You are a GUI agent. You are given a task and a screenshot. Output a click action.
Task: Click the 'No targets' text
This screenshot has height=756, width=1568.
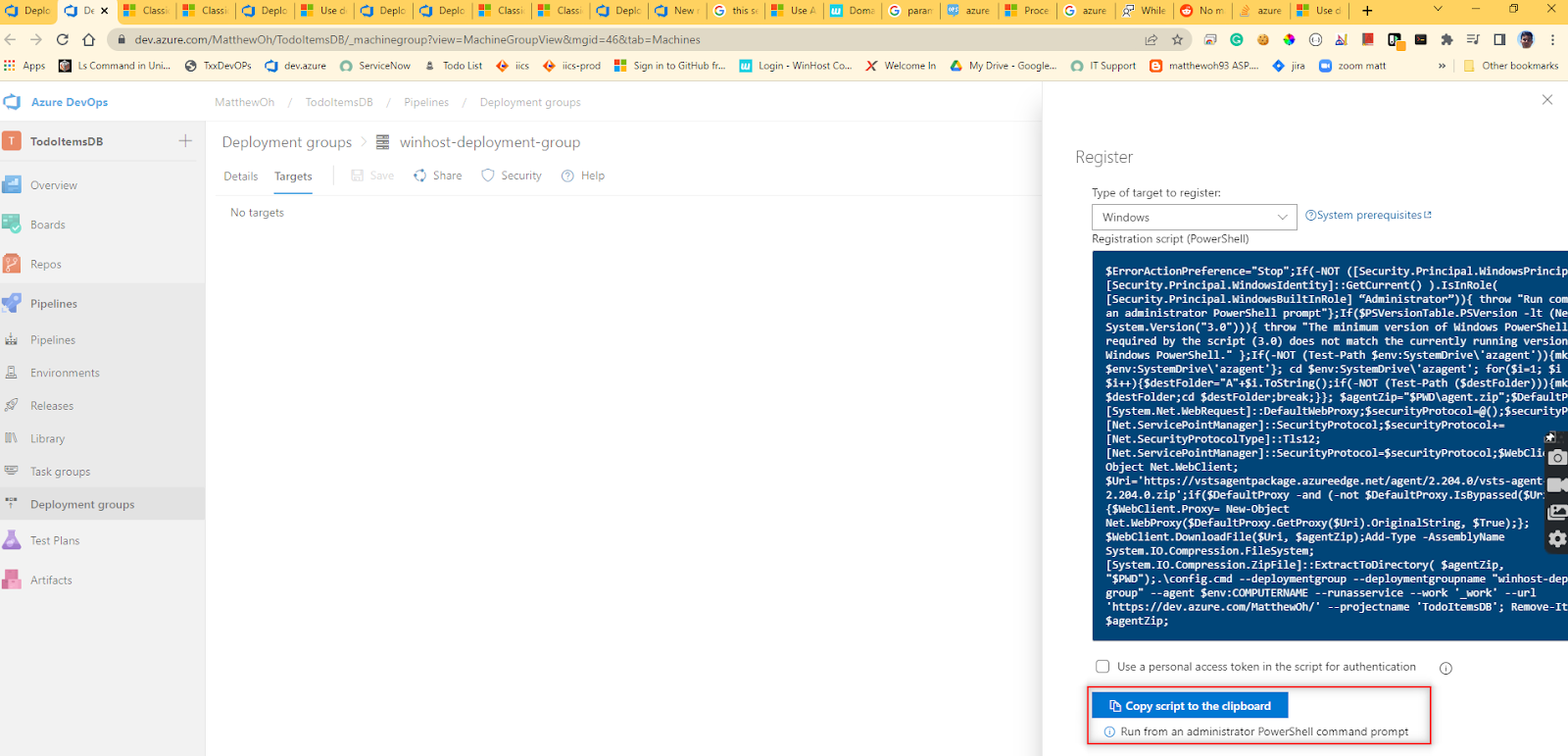(257, 213)
